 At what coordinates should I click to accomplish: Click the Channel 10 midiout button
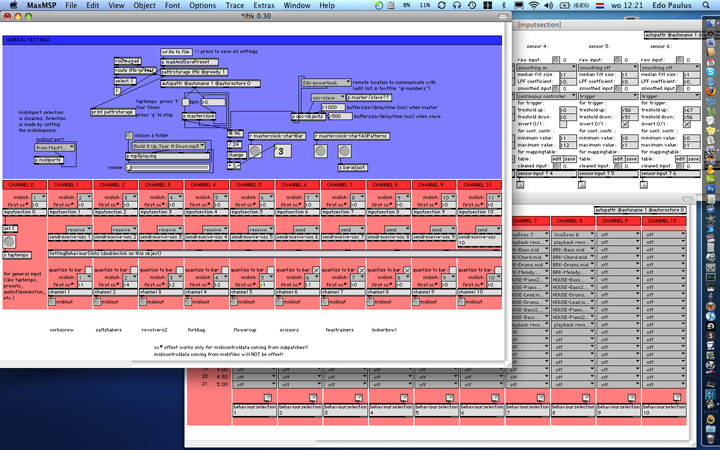pyautogui.click(x=461, y=302)
